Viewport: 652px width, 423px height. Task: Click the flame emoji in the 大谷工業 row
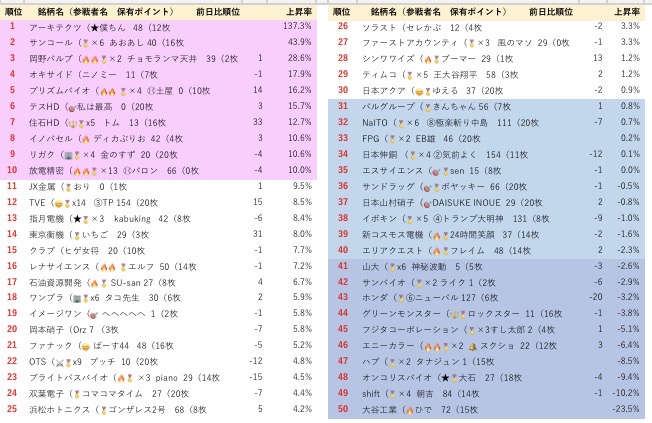point(411,409)
